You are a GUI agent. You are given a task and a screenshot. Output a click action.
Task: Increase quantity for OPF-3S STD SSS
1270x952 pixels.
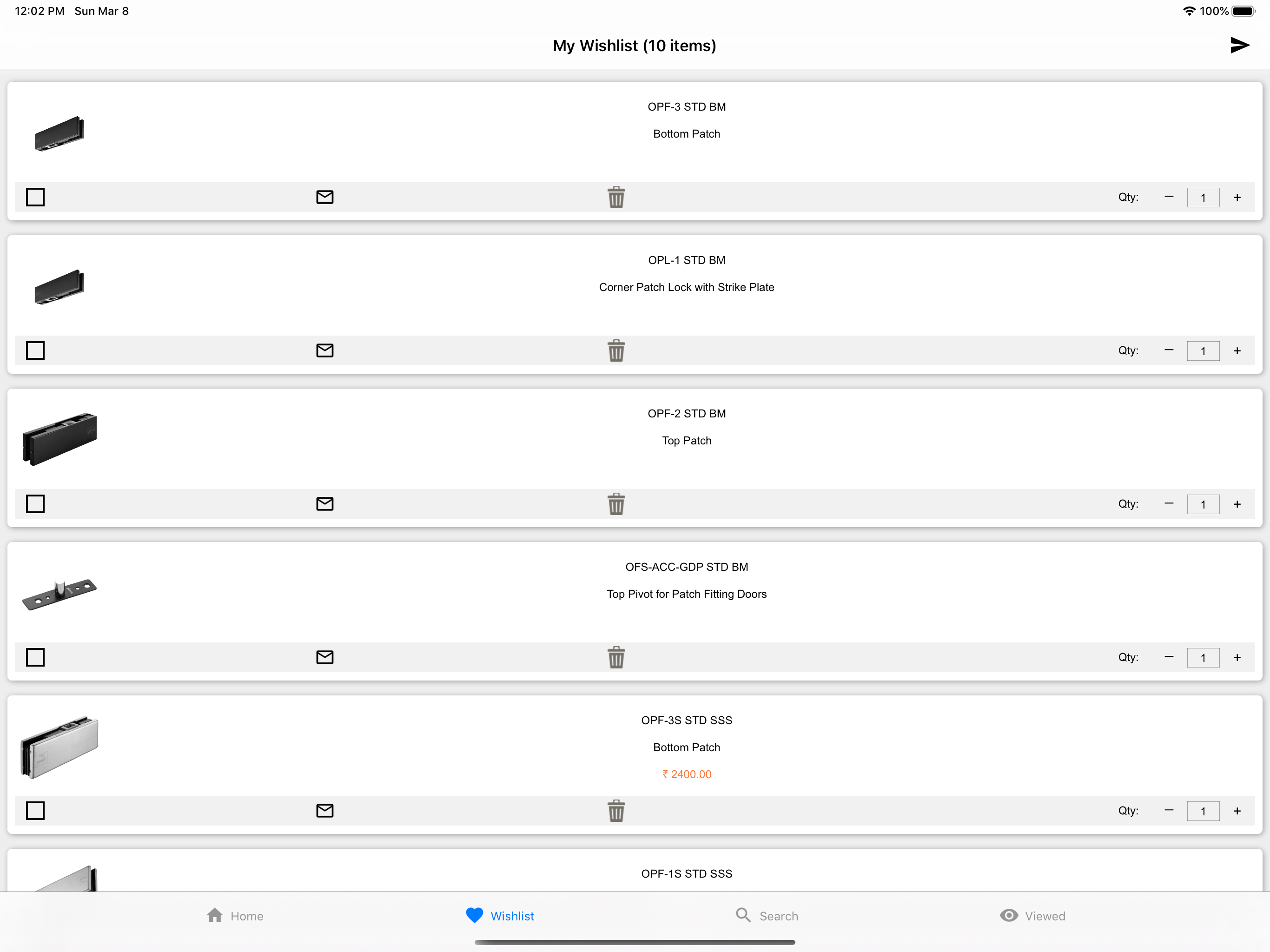tap(1237, 811)
